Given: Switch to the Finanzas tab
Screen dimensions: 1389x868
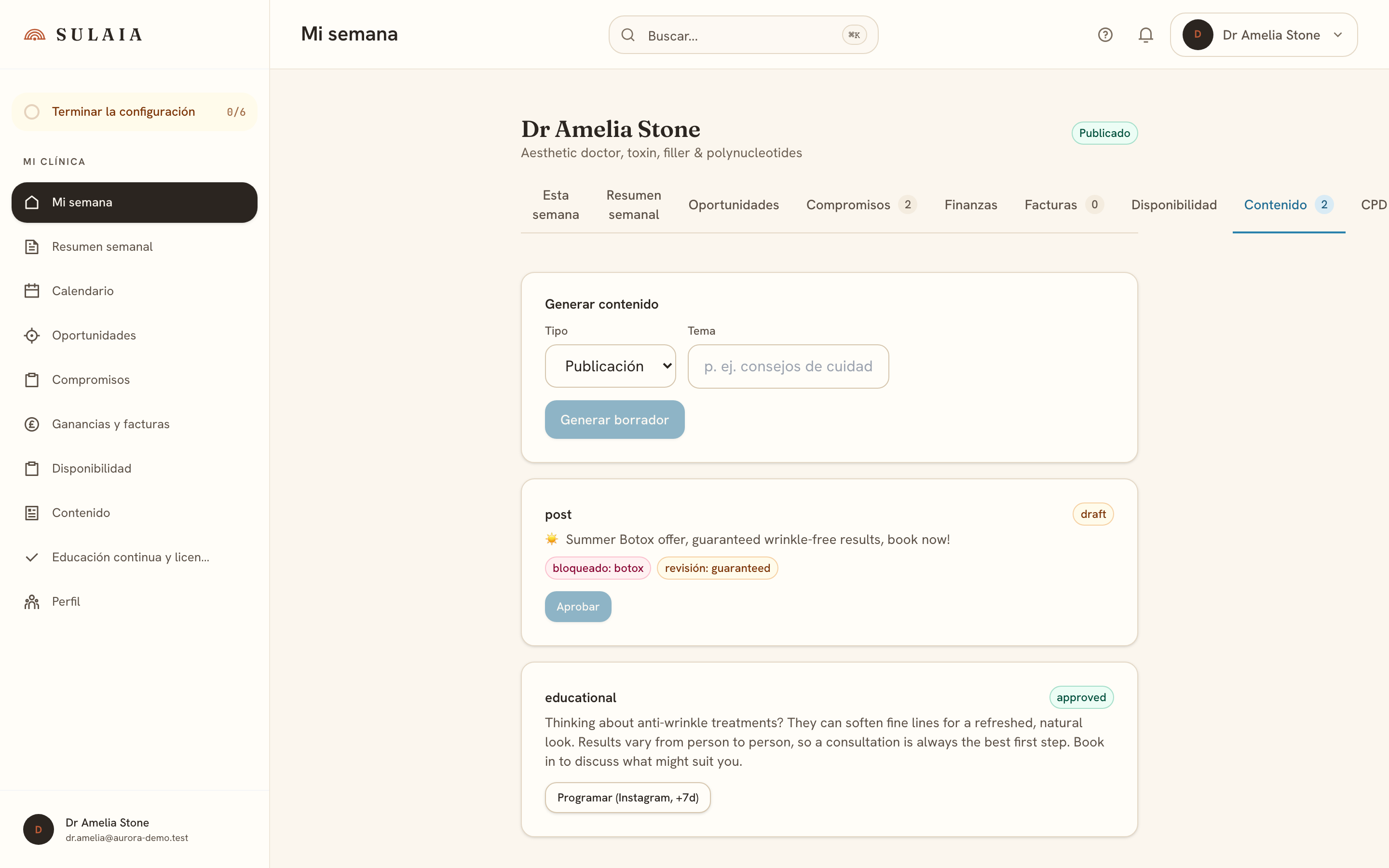Looking at the screenshot, I should [x=970, y=205].
